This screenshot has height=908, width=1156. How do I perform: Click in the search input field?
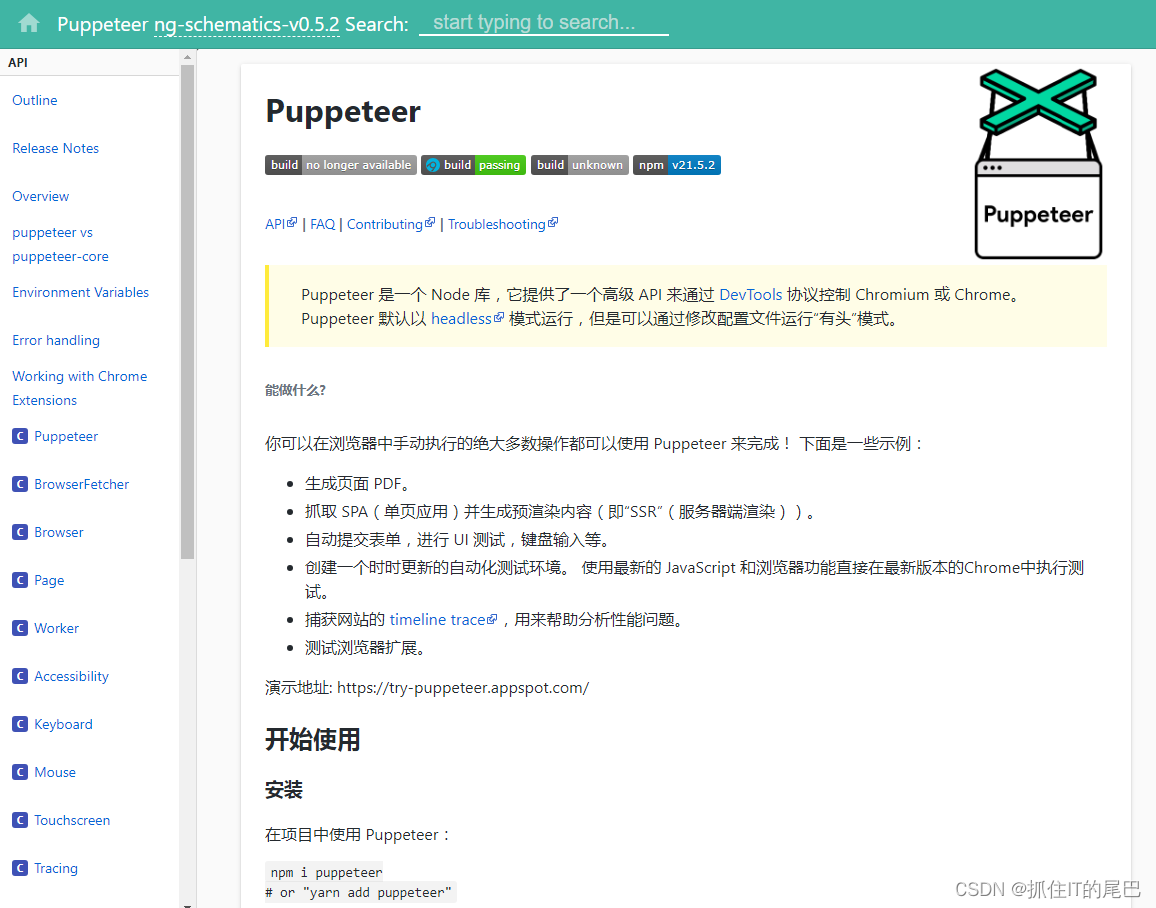(543, 23)
